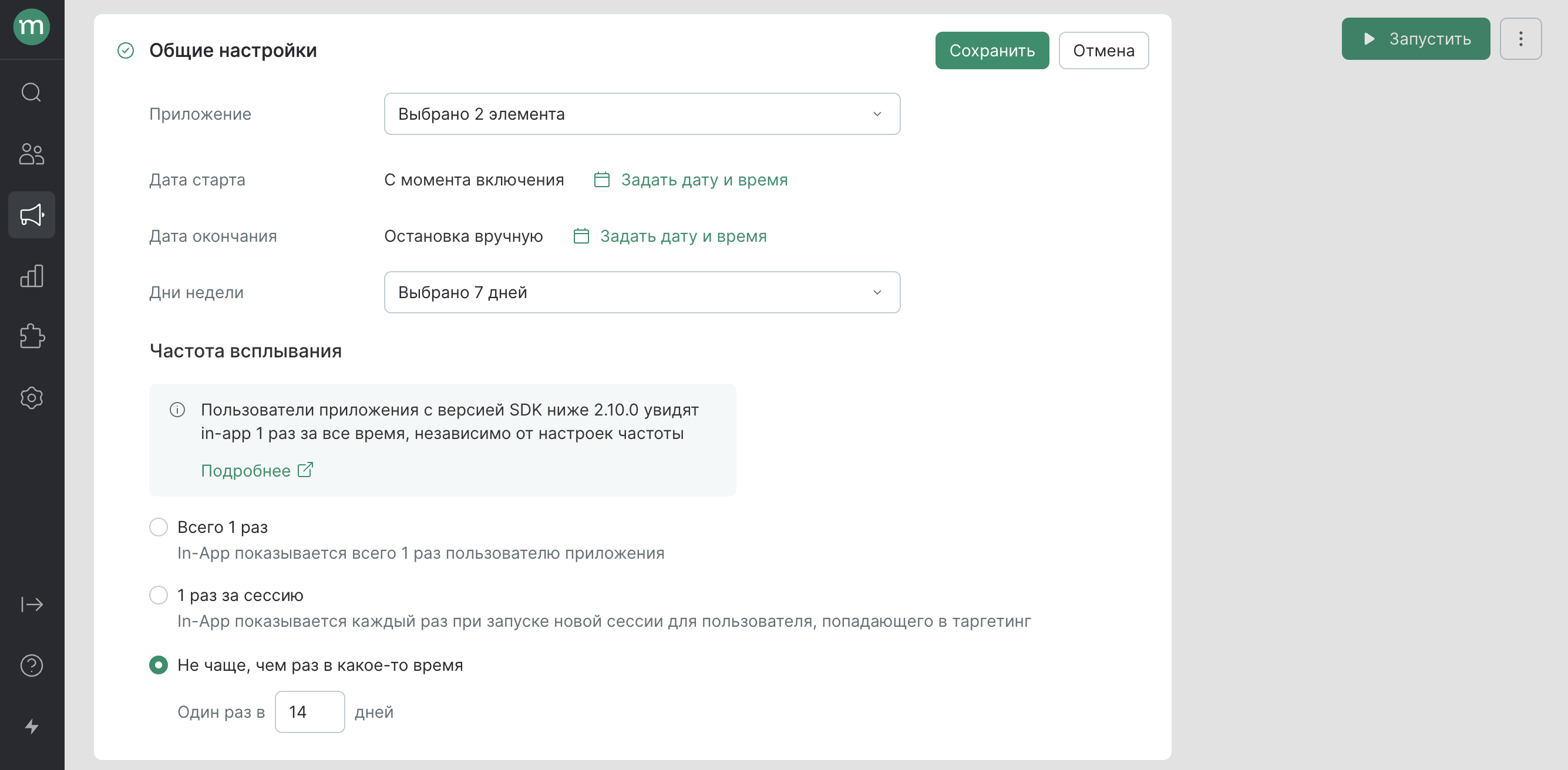This screenshot has width=1568, height=770.
Task: Click the Отмена button
Action: tap(1103, 50)
